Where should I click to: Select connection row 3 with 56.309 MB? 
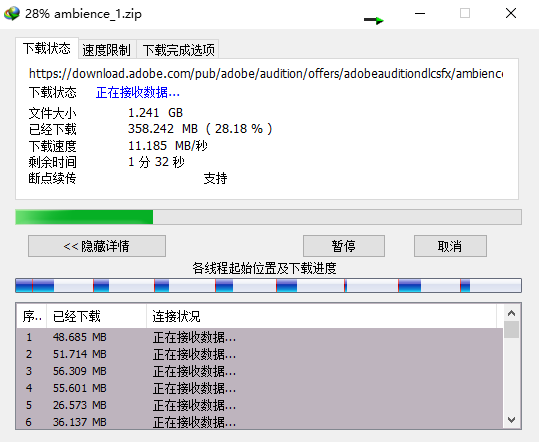260,371
